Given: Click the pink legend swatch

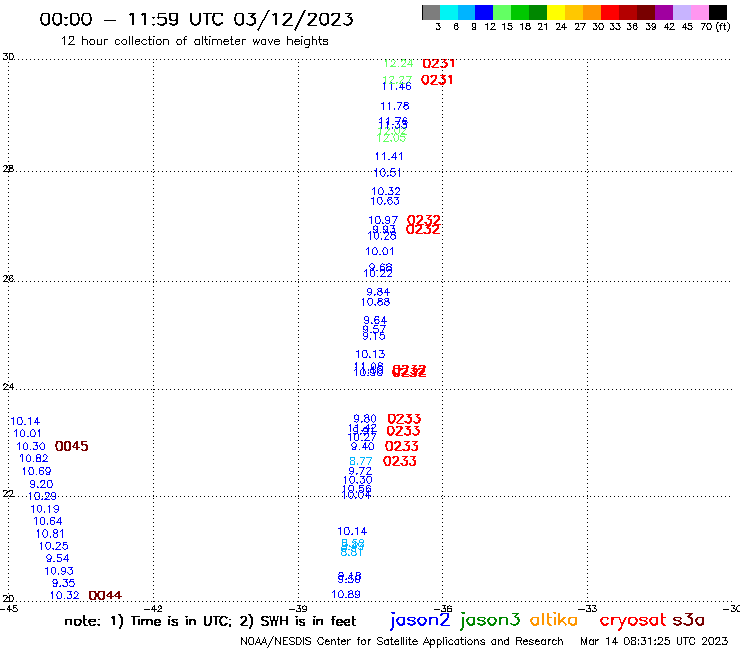Looking at the screenshot, I should (x=699, y=12).
